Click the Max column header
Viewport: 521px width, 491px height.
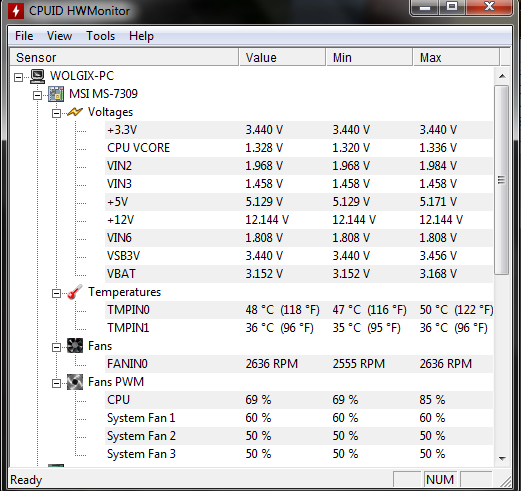[456, 57]
